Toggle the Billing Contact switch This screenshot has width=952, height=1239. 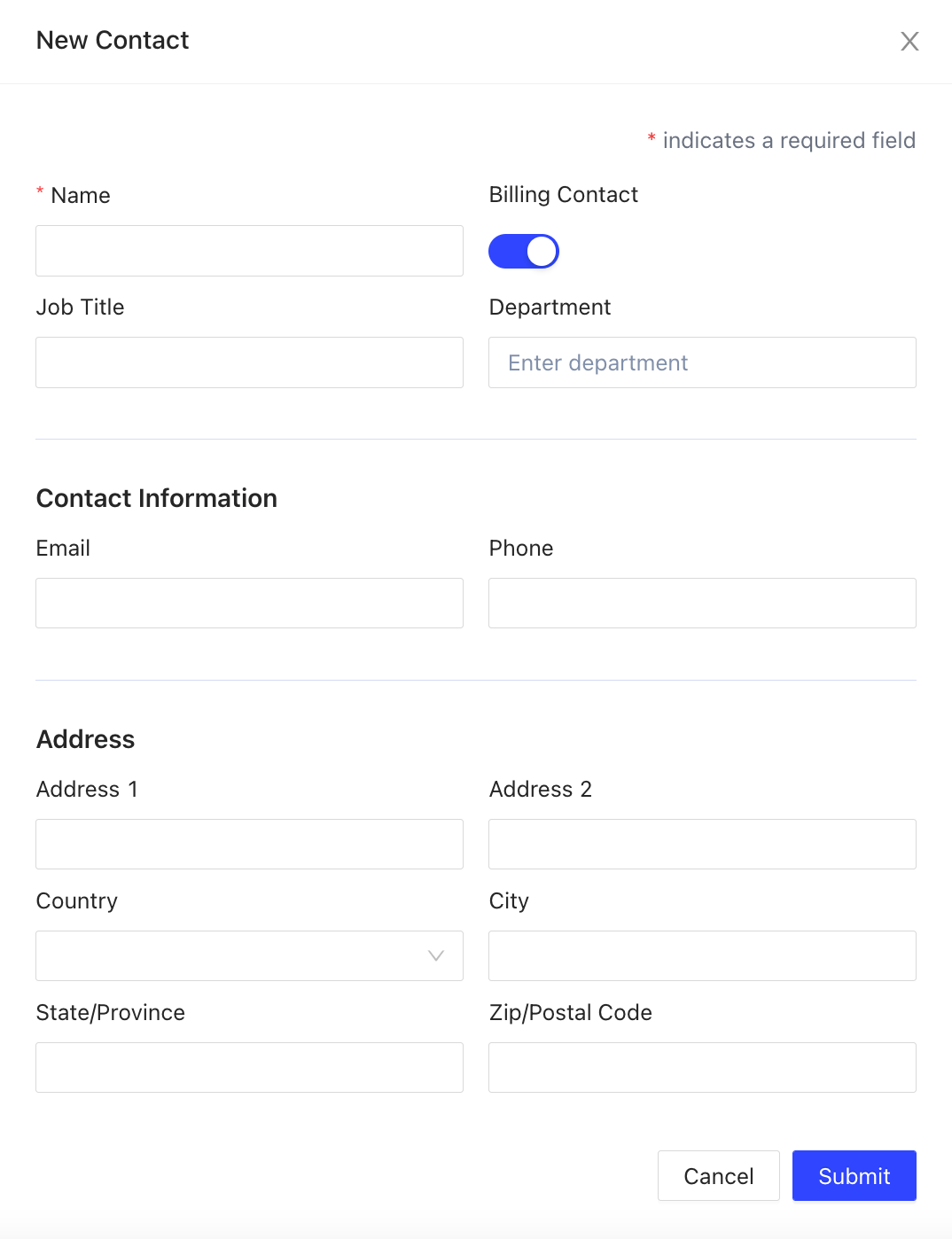pos(524,251)
